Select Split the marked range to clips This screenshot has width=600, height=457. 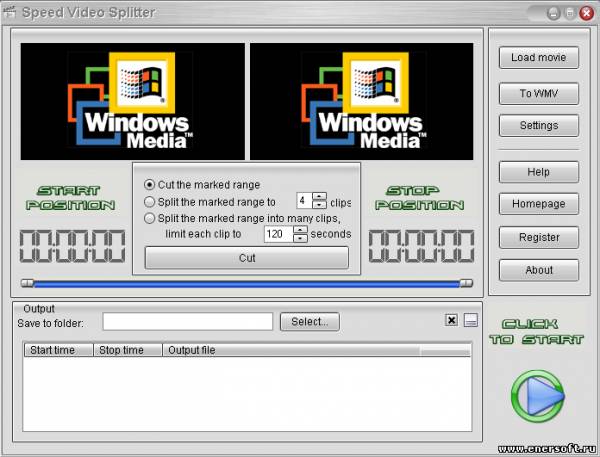(x=149, y=202)
